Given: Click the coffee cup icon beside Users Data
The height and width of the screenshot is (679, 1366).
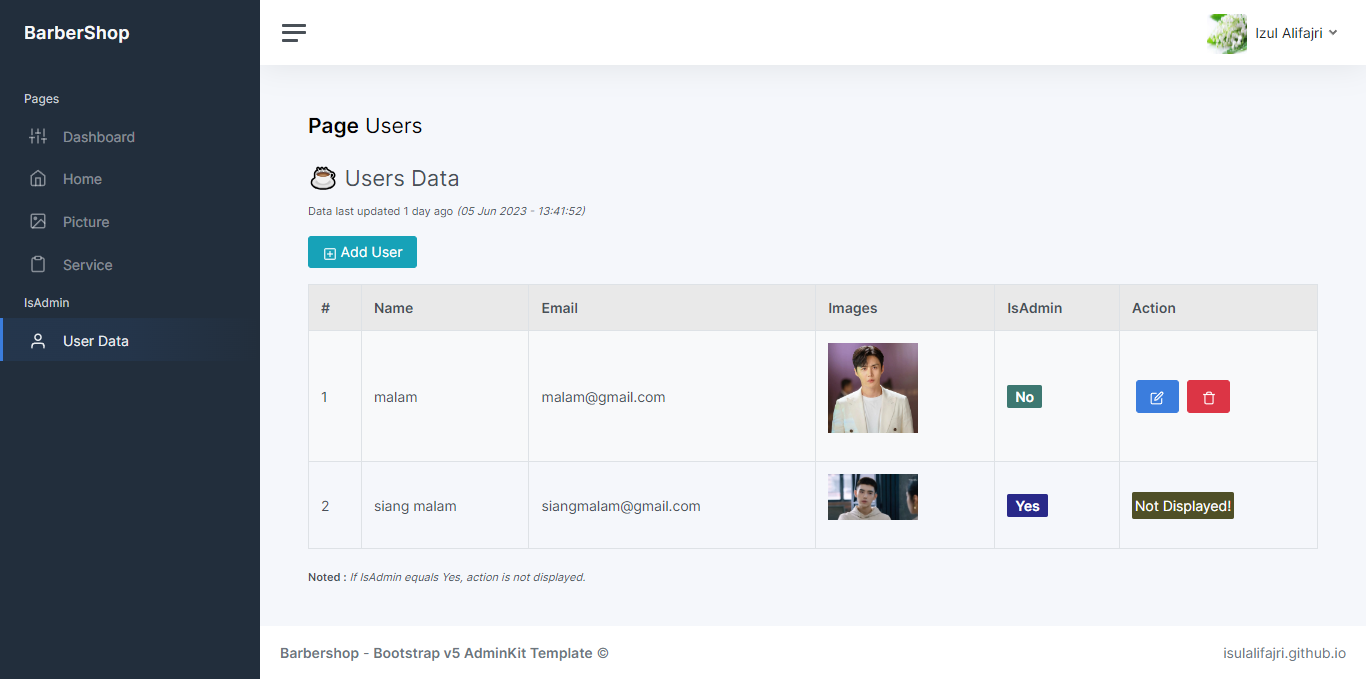Looking at the screenshot, I should click(322, 178).
